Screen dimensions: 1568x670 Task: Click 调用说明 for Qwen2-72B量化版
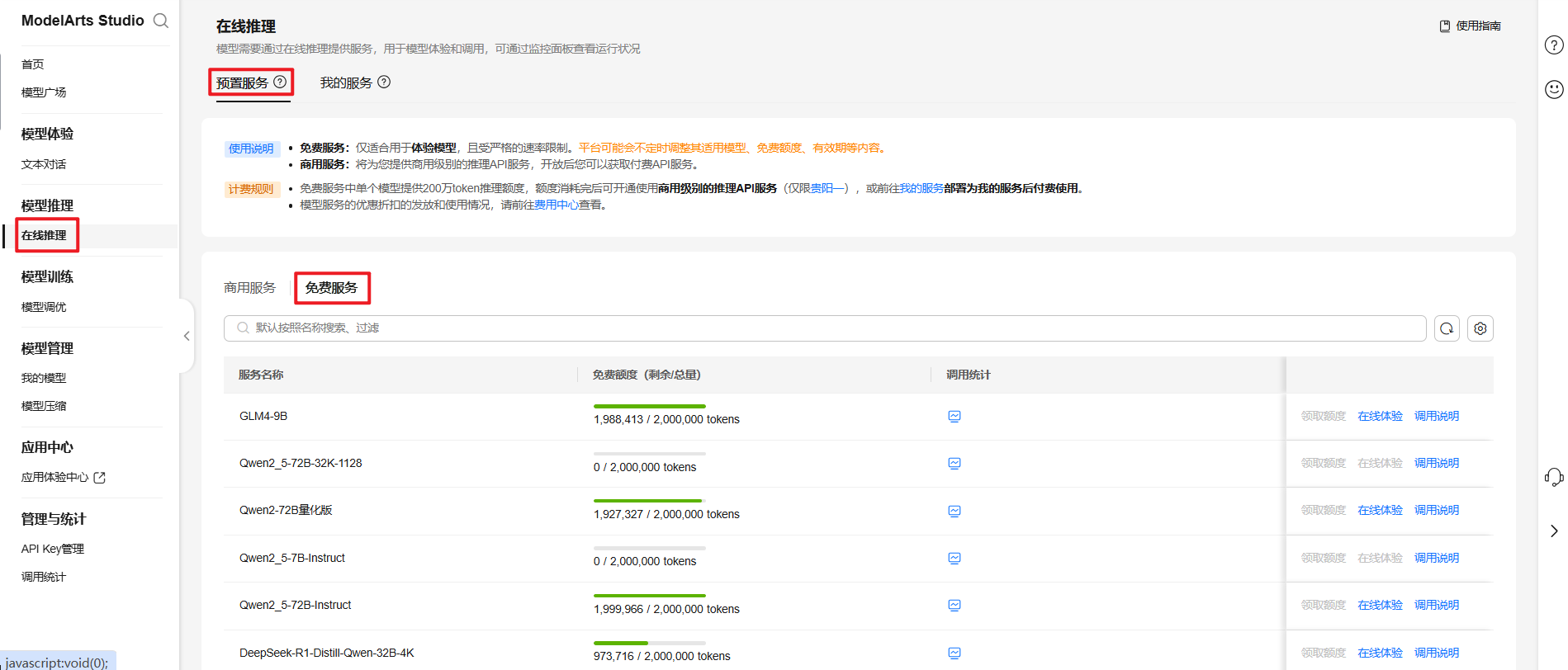tap(1436, 510)
